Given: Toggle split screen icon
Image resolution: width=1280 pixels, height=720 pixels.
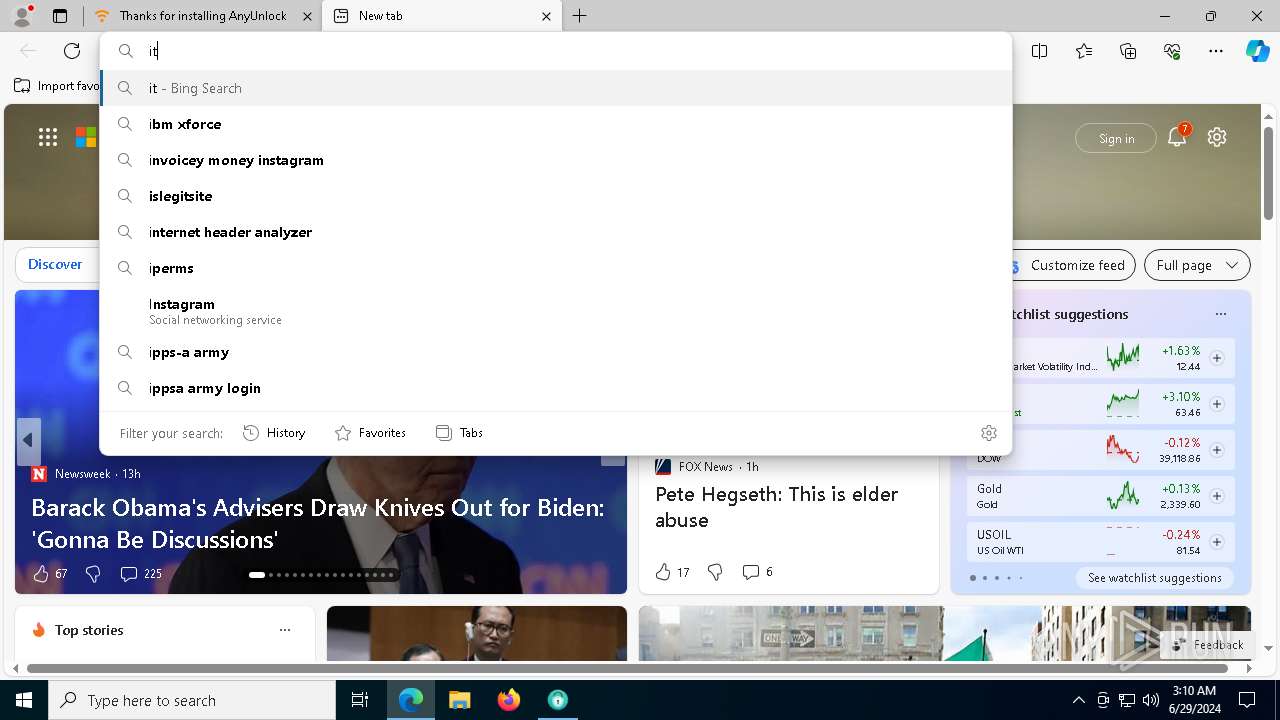Looking at the screenshot, I should pos(1040,51).
